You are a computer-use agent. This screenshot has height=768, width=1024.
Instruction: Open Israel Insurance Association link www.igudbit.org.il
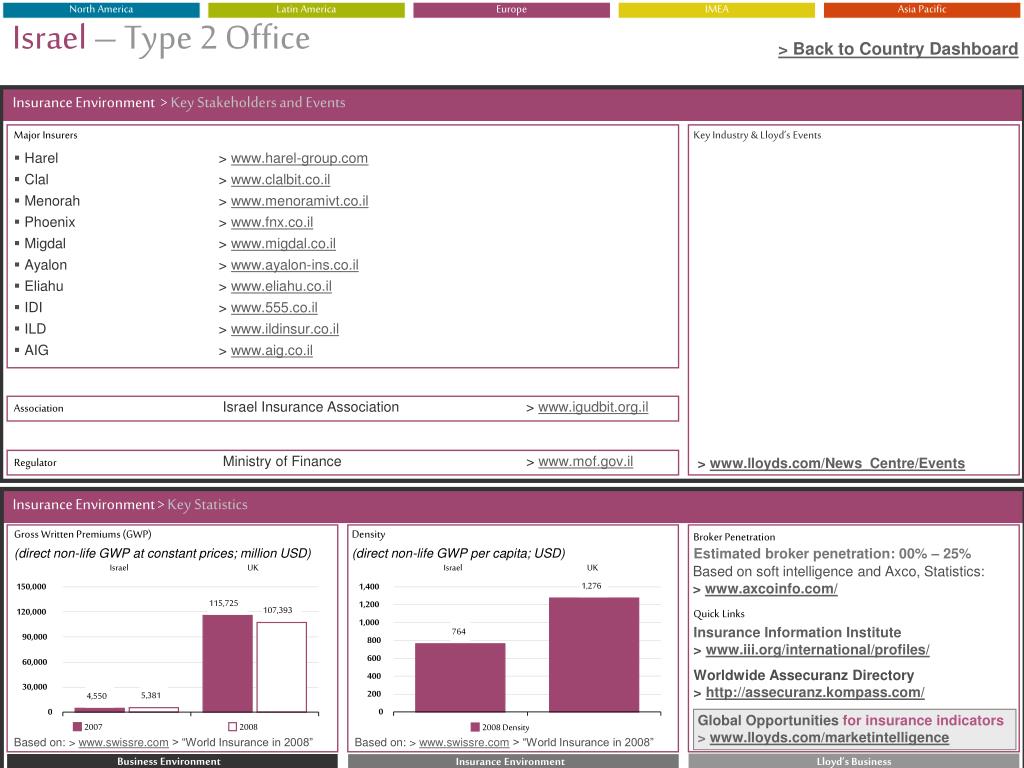[593, 408]
